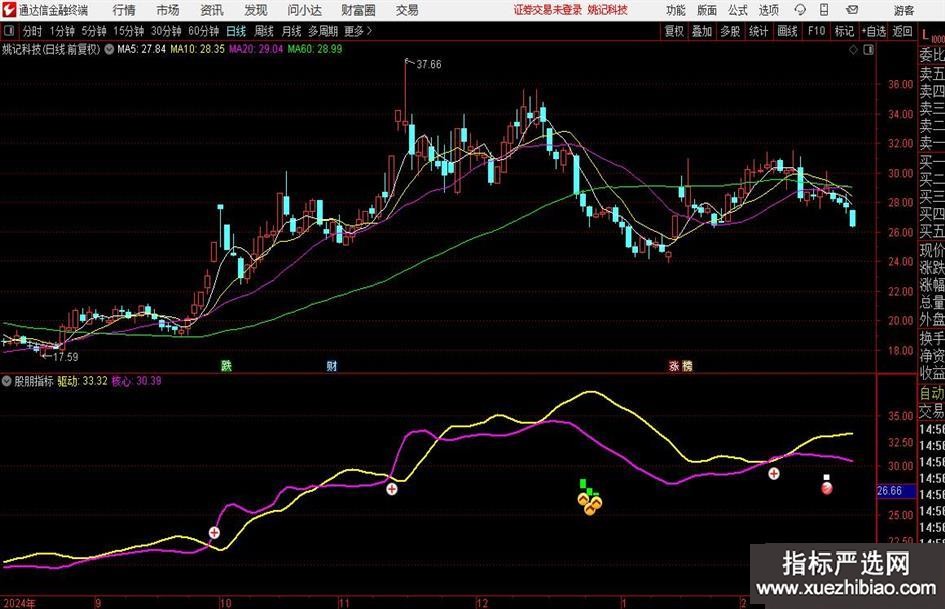The image size is (945, 609).
Task: Switch to 周线 weekly period
Action: (264, 31)
